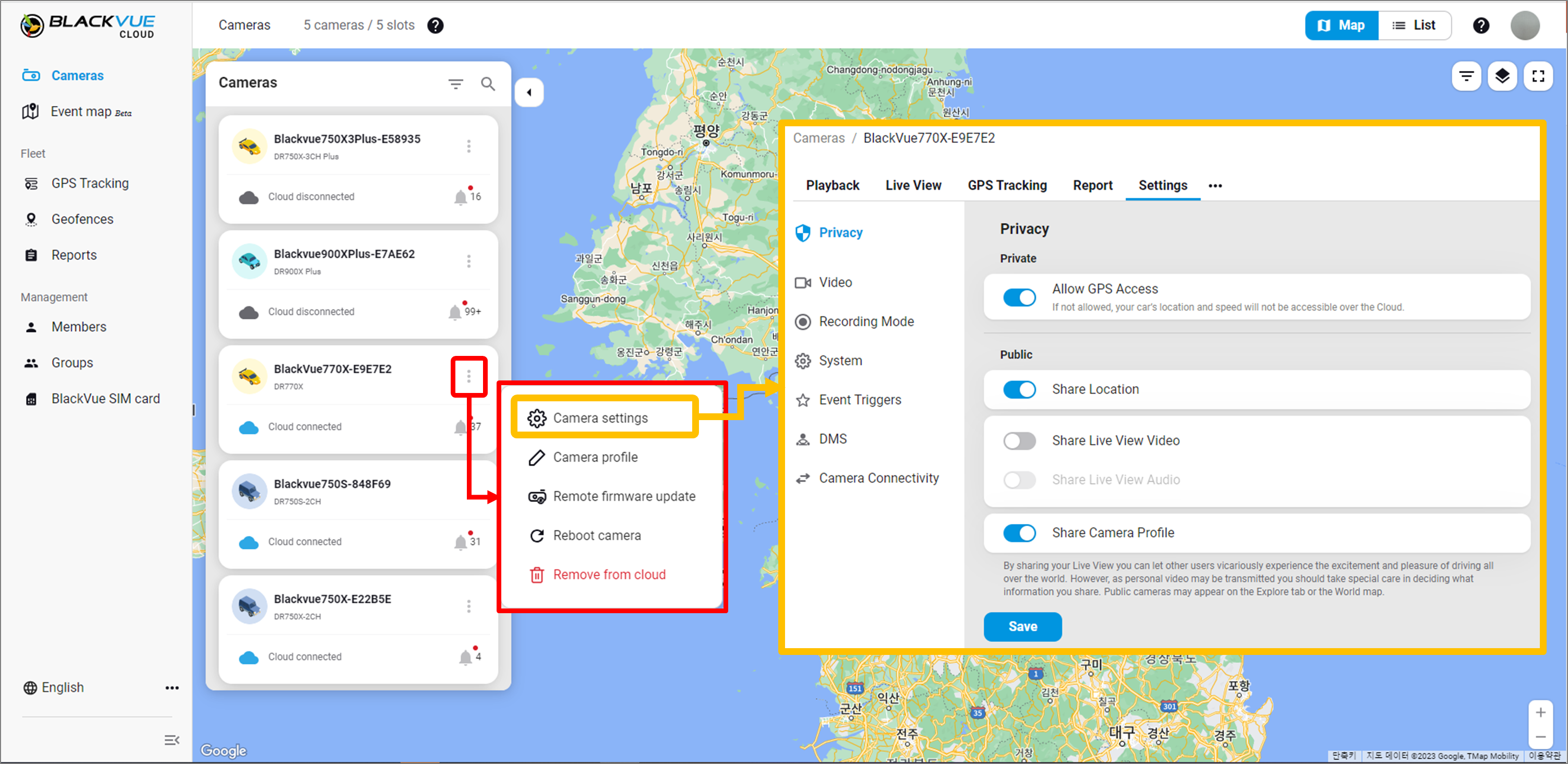Screen dimensions: 1568x764
Task: Choose Camera settings from menu
Action: point(605,417)
